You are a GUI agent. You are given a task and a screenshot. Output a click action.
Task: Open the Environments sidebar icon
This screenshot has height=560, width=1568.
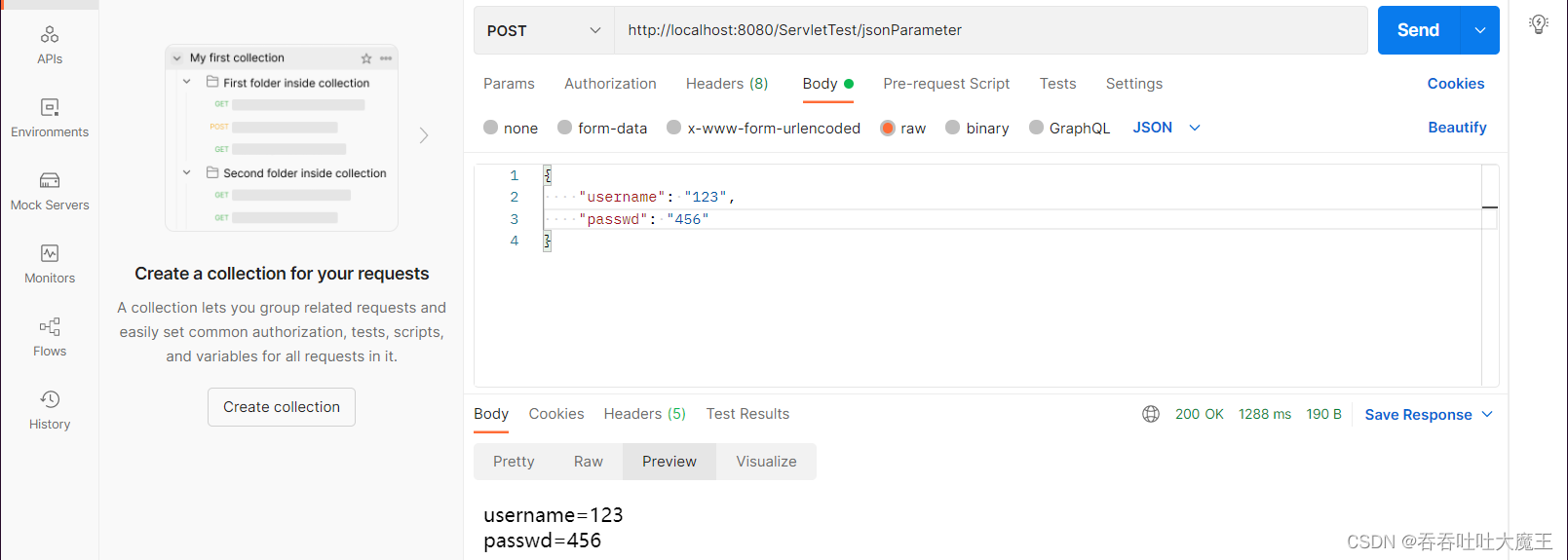[x=50, y=118]
